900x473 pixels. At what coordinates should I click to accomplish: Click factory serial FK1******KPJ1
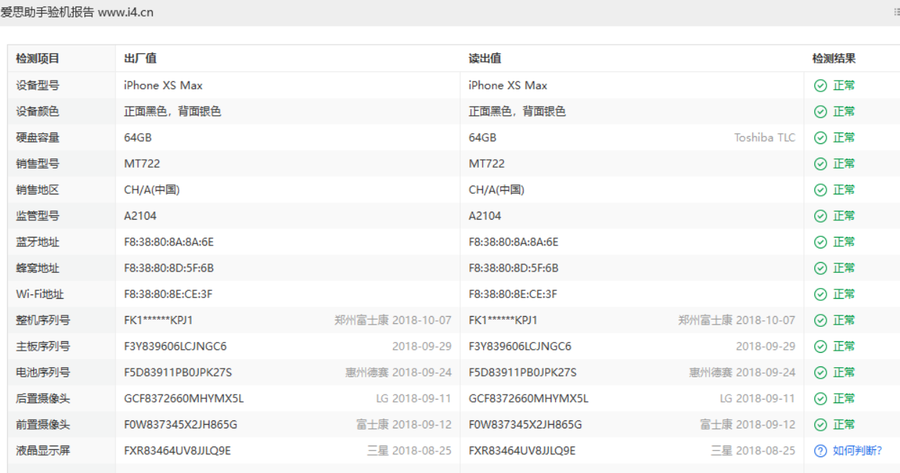158,320
